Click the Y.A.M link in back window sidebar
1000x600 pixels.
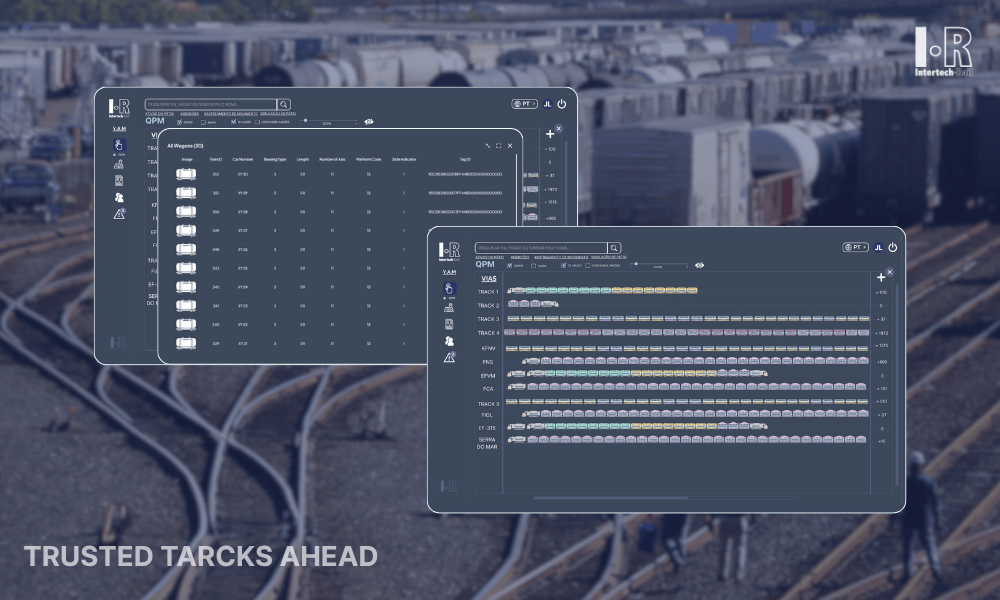tap(119, 129)
